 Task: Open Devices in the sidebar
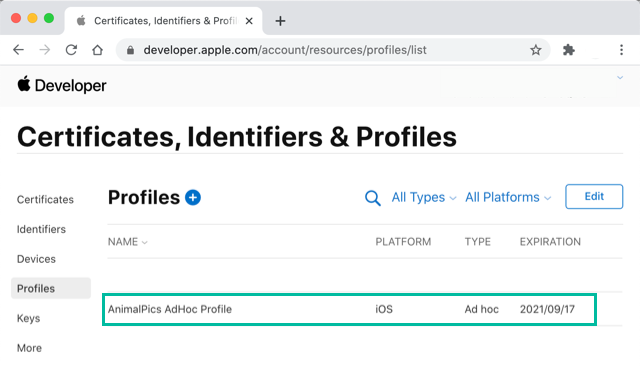click(36, 259)
